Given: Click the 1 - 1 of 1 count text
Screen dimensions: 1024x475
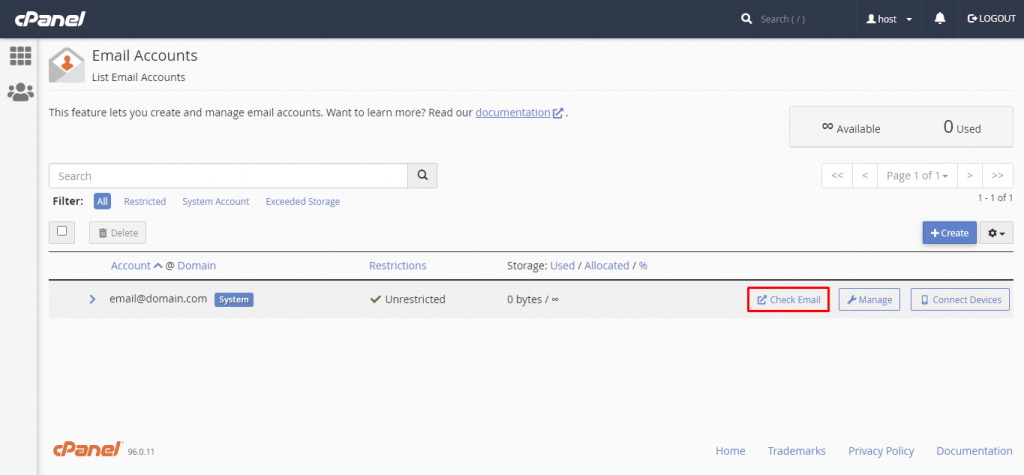Looking at the screenshot, I should [x=995, y=197].
